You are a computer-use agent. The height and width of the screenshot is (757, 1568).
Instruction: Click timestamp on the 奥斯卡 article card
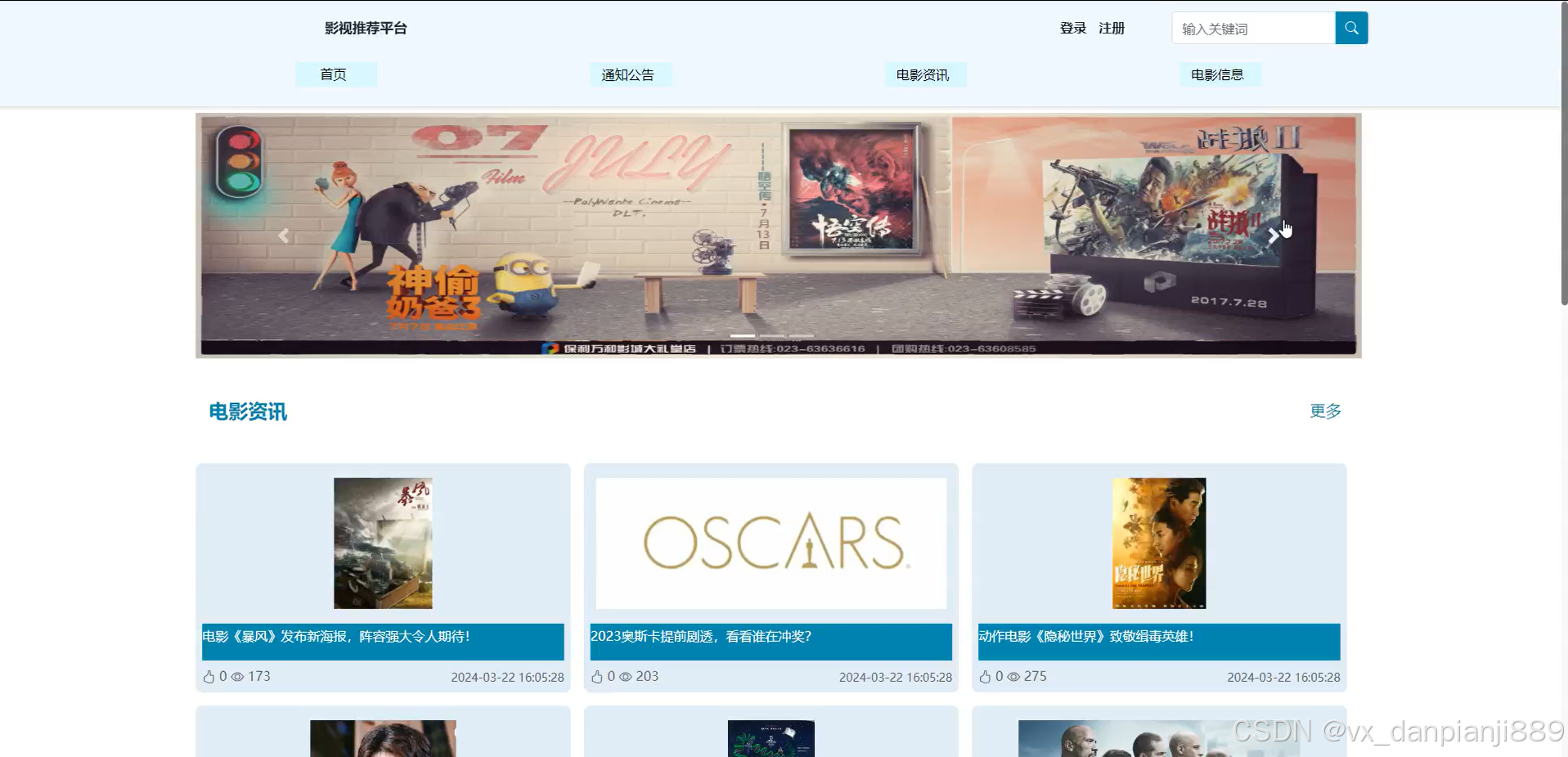(896, 677)
